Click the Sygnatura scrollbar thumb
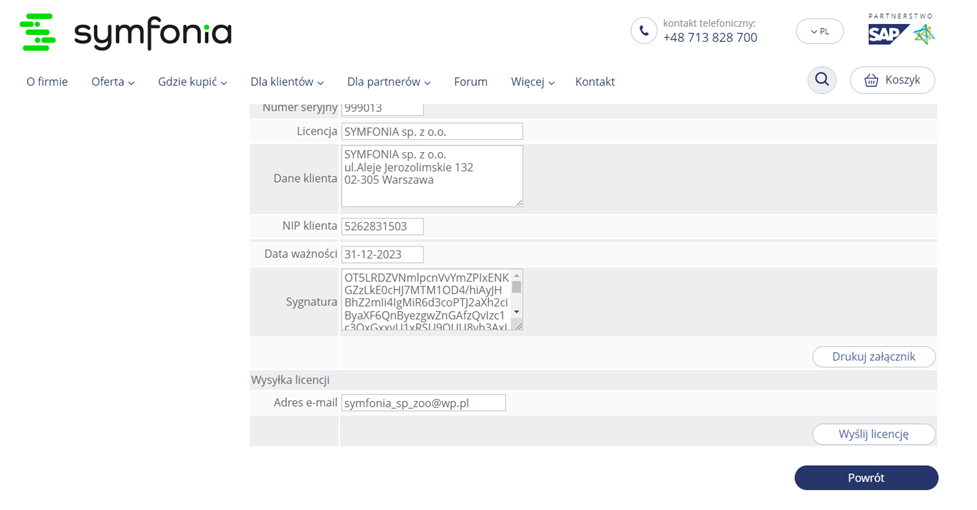This screenshot has width=977, height=510. (x=517, y=287)
